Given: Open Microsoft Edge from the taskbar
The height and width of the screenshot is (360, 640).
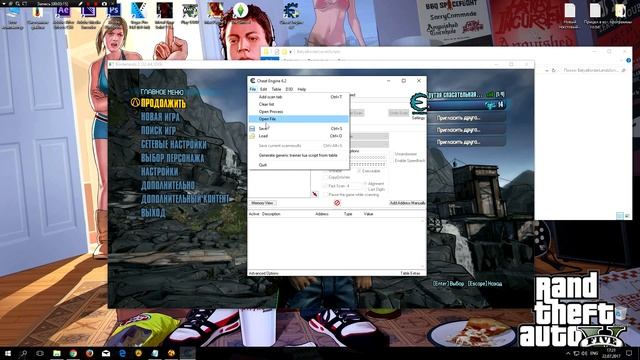Looking at the screenshot, I should coord(122,353).
